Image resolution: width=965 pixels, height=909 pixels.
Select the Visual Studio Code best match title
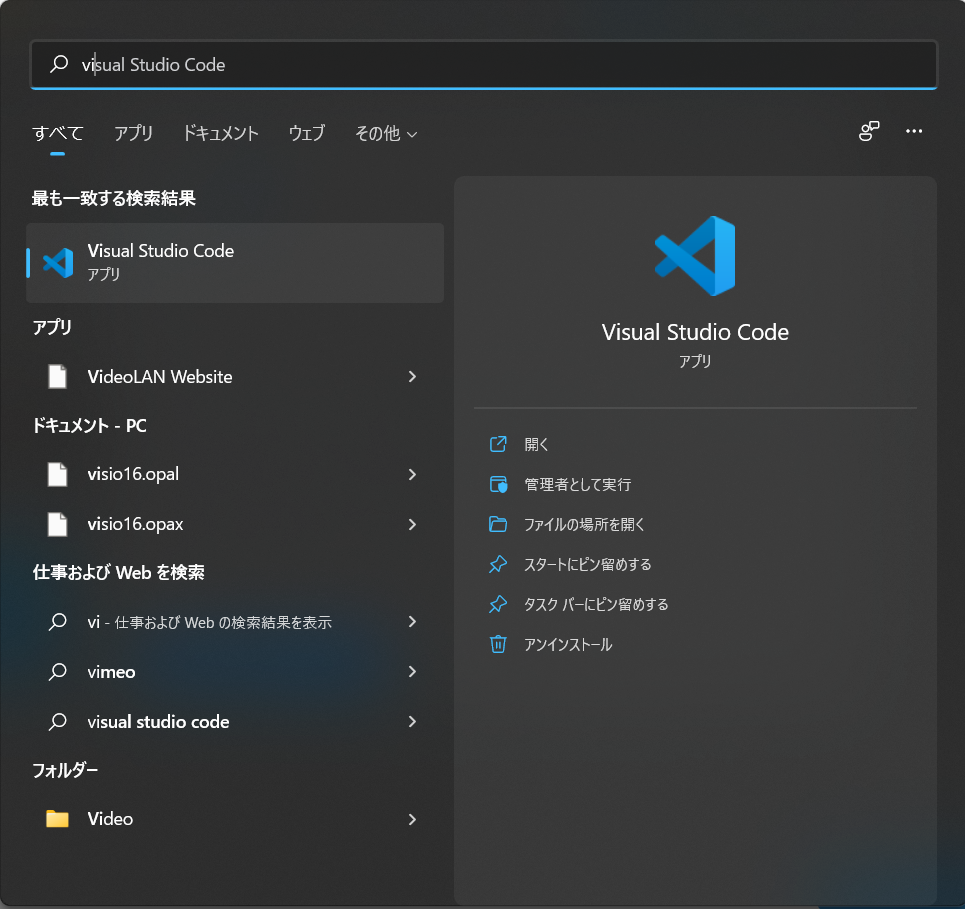coord(161,251)
